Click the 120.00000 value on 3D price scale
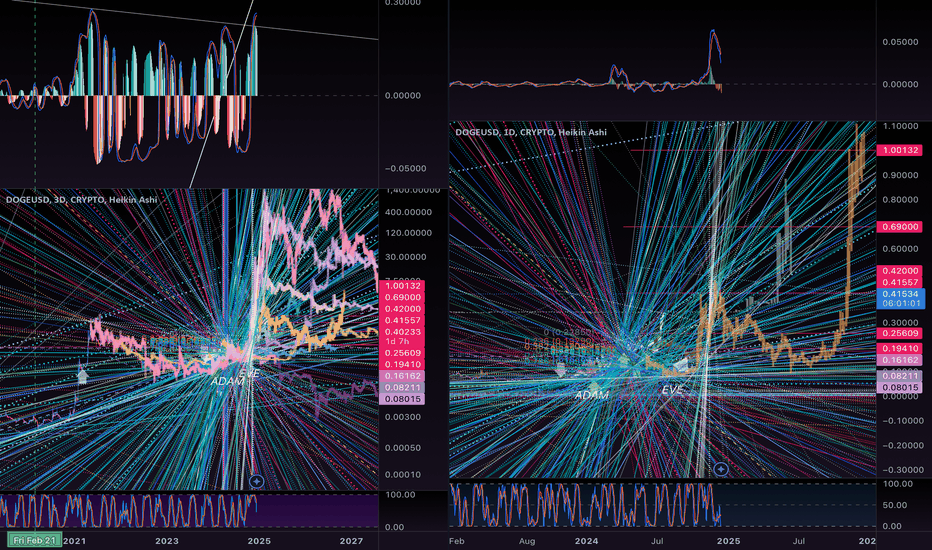This screenshot has height=550, width=932. point(408,232)
